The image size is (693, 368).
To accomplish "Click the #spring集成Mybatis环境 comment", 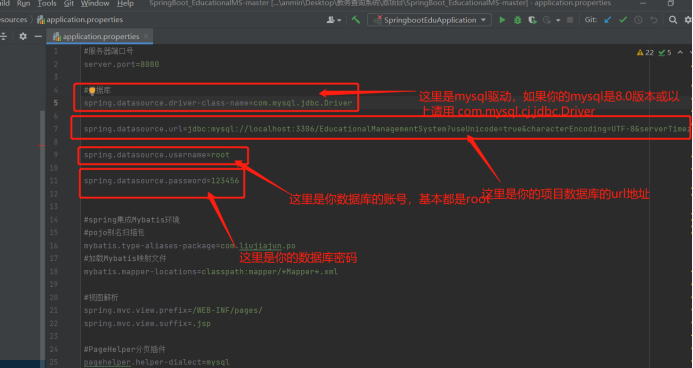I will pyautogui.click(x=132, y=220).
